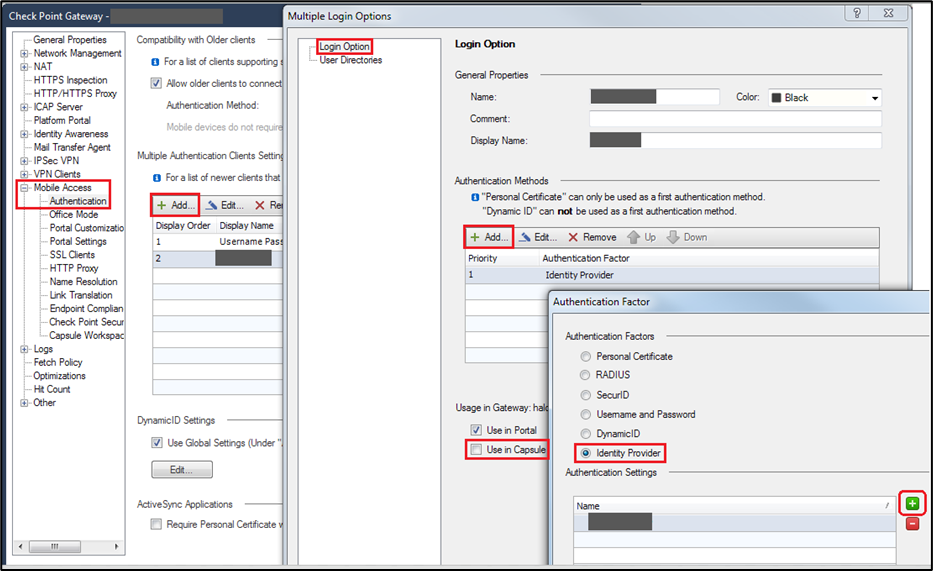This screenshot has height=571, width=933.
Task: Collapse the Mobile Access tree node
Action: (25, 188)
